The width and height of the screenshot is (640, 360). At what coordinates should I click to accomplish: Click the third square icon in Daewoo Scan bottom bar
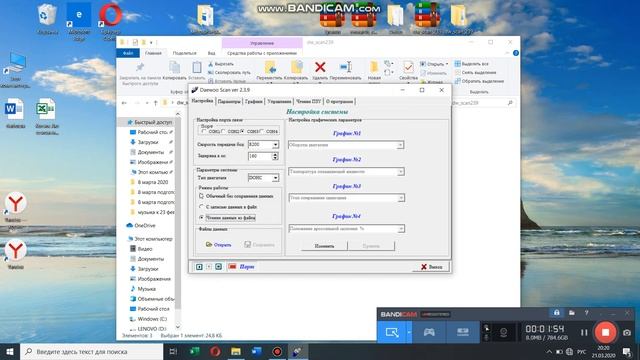pyautogui.click(x=218, y=267)
